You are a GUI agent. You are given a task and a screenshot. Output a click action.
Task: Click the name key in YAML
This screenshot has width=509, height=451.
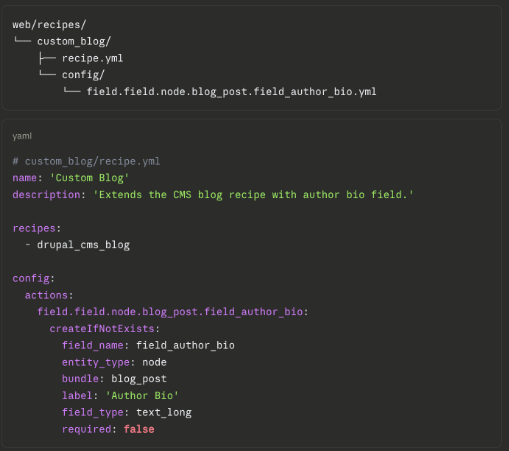(24, 178)
